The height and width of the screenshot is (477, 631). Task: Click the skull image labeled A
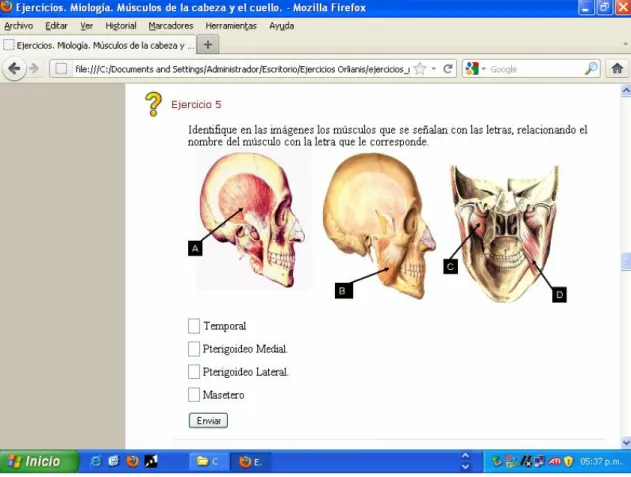[252, 220]
